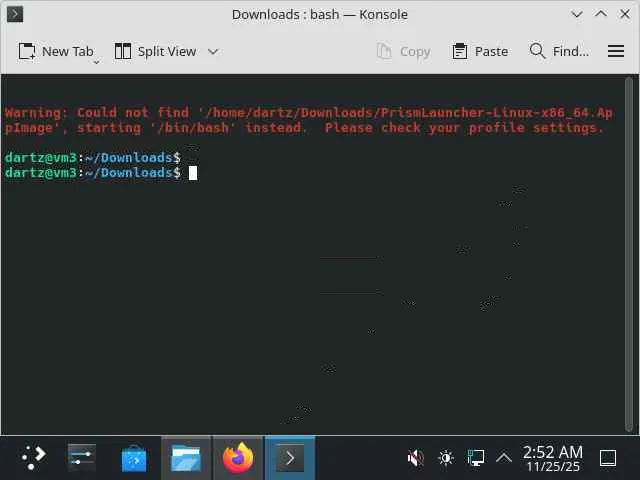Switch to Firefox in the taskbar
This screenshot has width=640, height=480.
coord(238,458)
